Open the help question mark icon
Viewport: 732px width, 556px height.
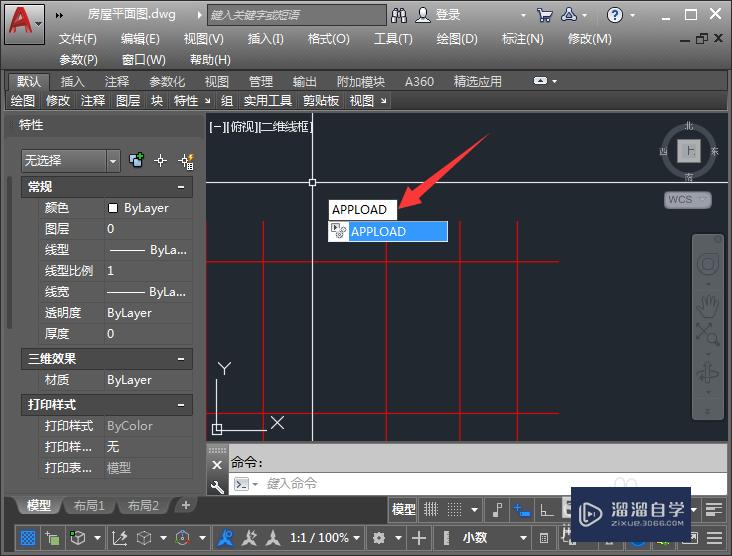[x=614, y=15]
